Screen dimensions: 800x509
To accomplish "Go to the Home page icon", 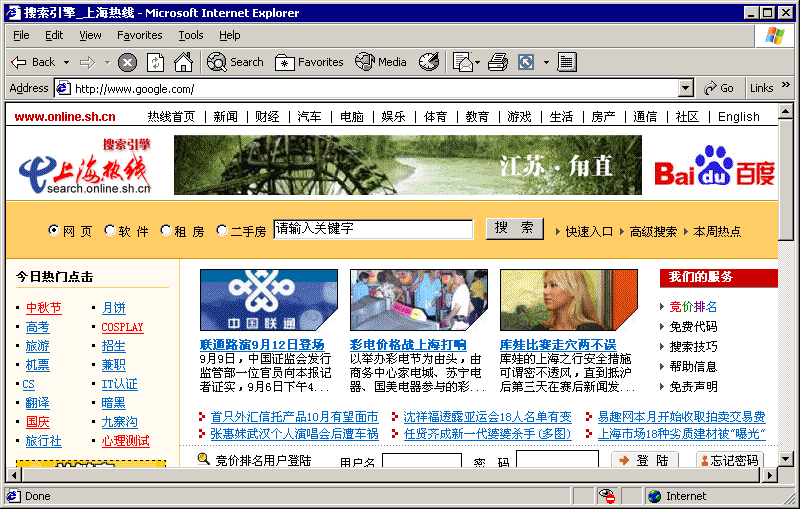I will 183,62.
